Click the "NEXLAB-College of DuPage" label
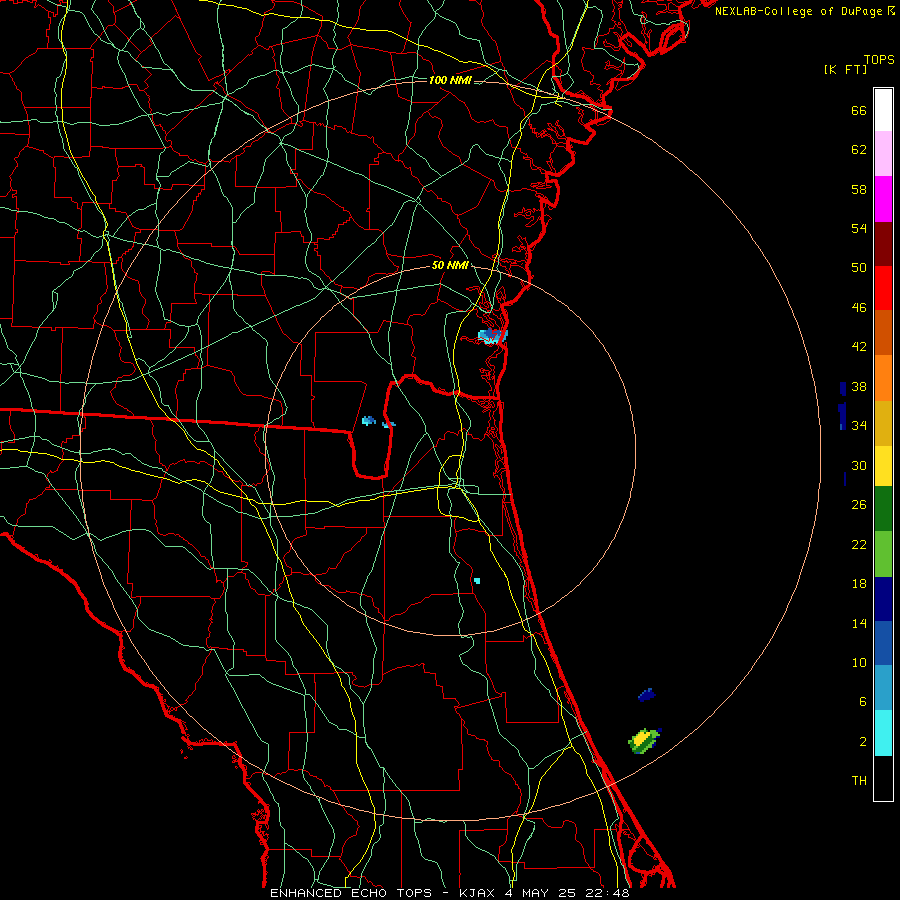This screenshot has width=900, height=900. point(800,11)
